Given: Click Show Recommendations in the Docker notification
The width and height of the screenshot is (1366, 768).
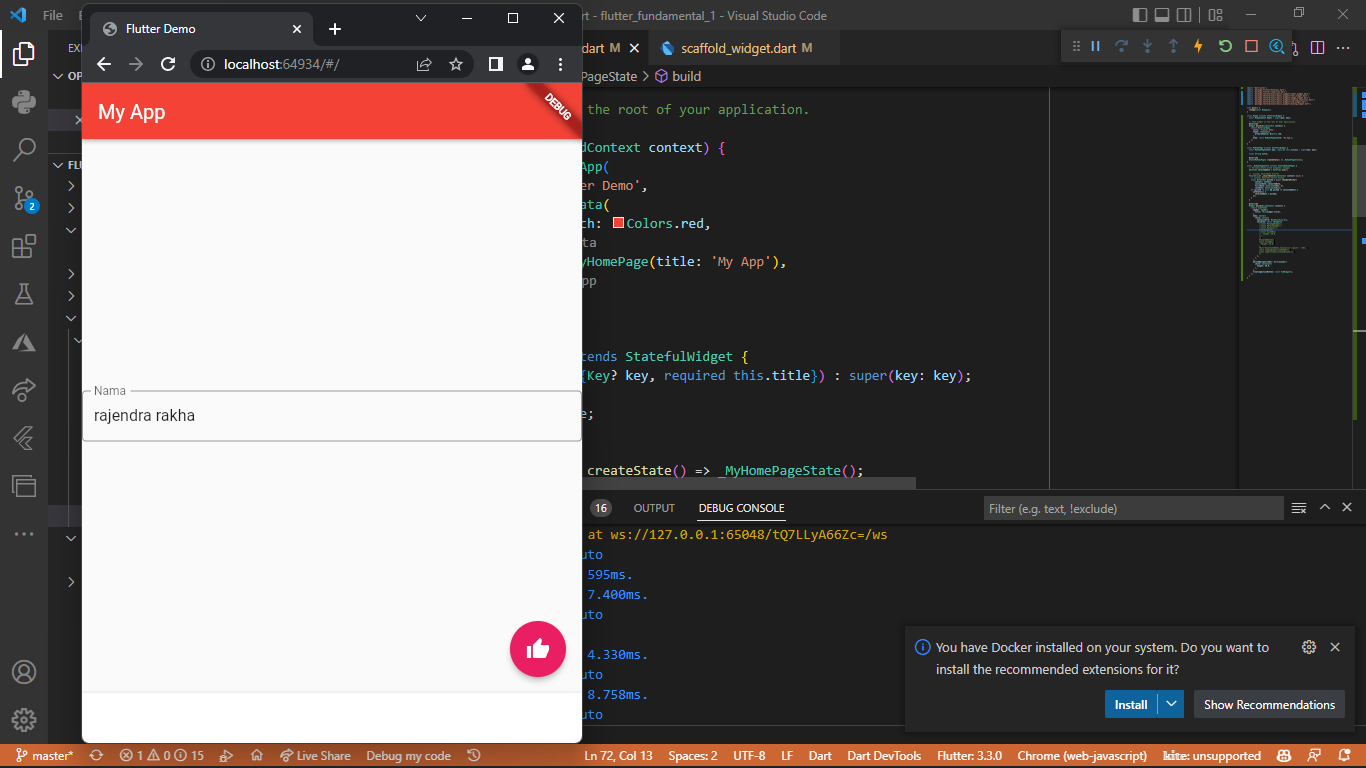Looking at the screenshot, I should point(1269,704).
